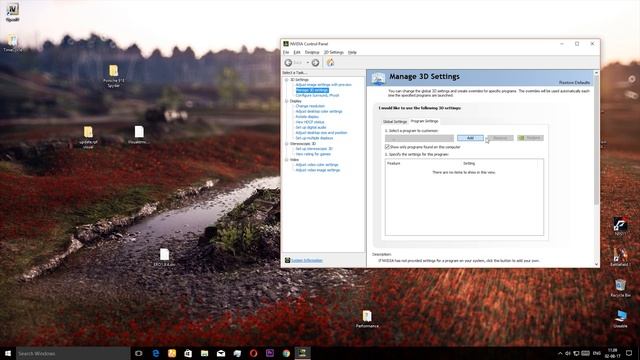Switch to the Program Settings tab

pos(424,121)
